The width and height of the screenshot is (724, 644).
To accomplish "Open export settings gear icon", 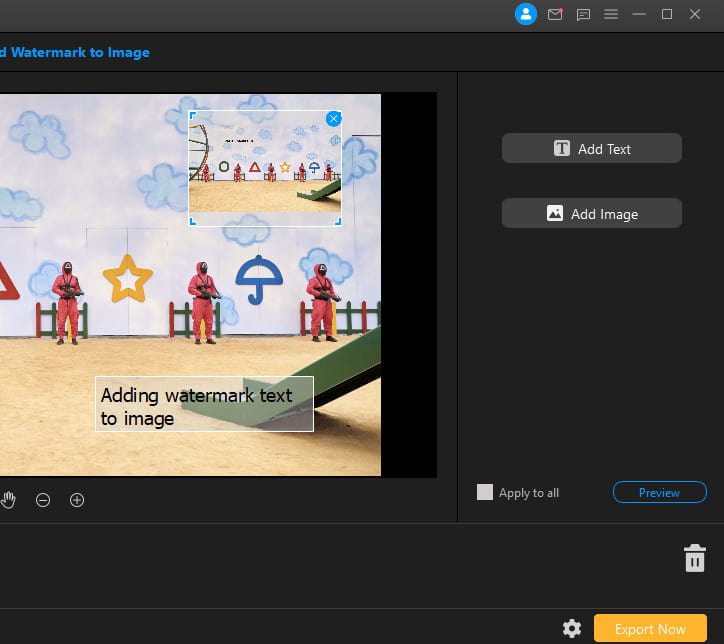I will point(572,628).
